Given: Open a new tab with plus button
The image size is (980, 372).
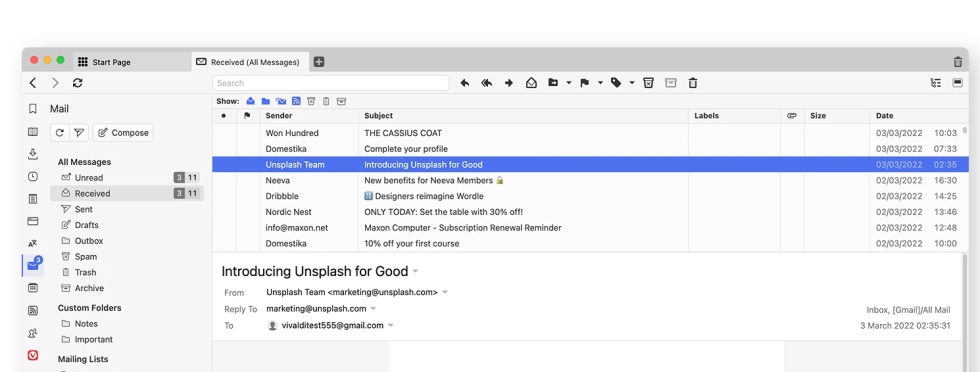Looking at the screenshot, I should [x=319, y=62].
